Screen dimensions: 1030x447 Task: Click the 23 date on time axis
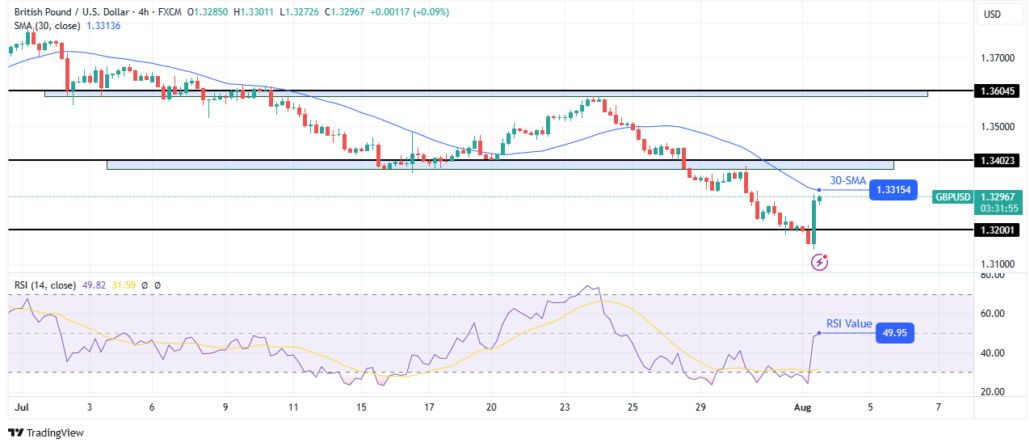pyautogui.click(x=563, y=408)
